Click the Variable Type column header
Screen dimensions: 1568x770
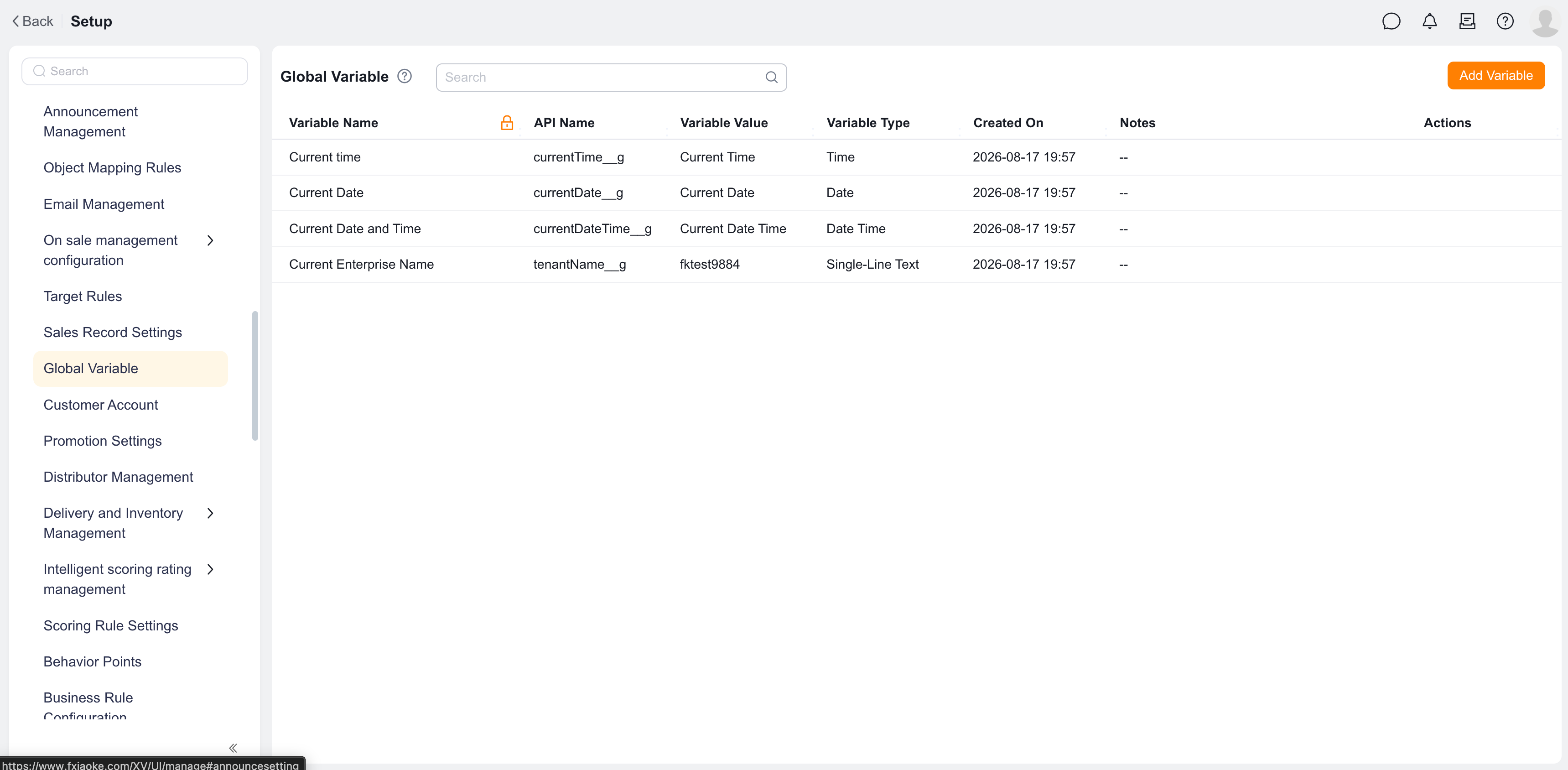867,123
